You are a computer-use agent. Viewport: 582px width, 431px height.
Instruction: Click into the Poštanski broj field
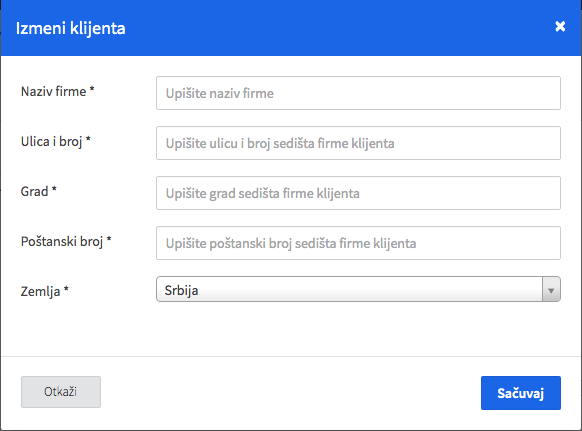[358, 243]
